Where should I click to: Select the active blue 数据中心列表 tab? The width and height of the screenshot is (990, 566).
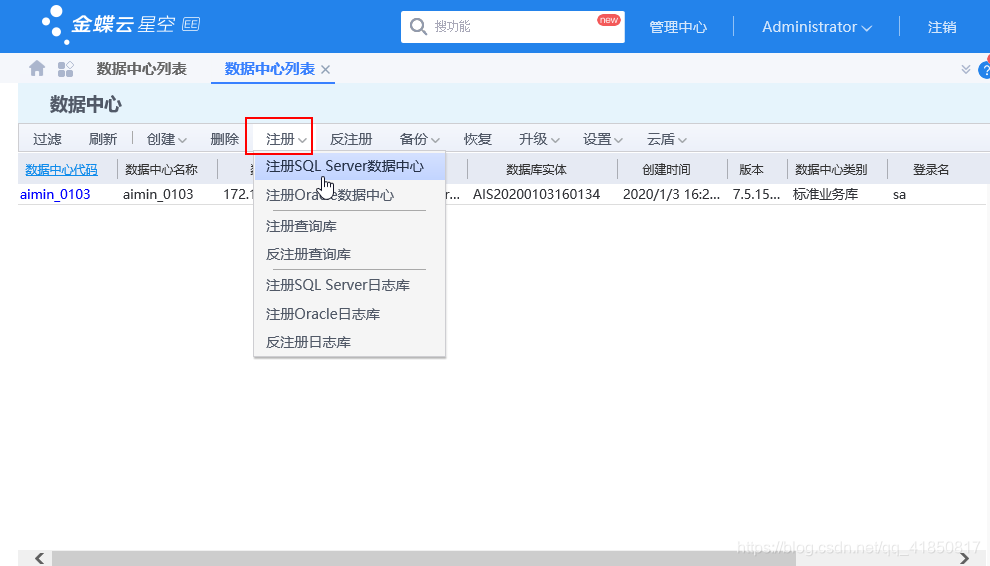pos(270,69)
